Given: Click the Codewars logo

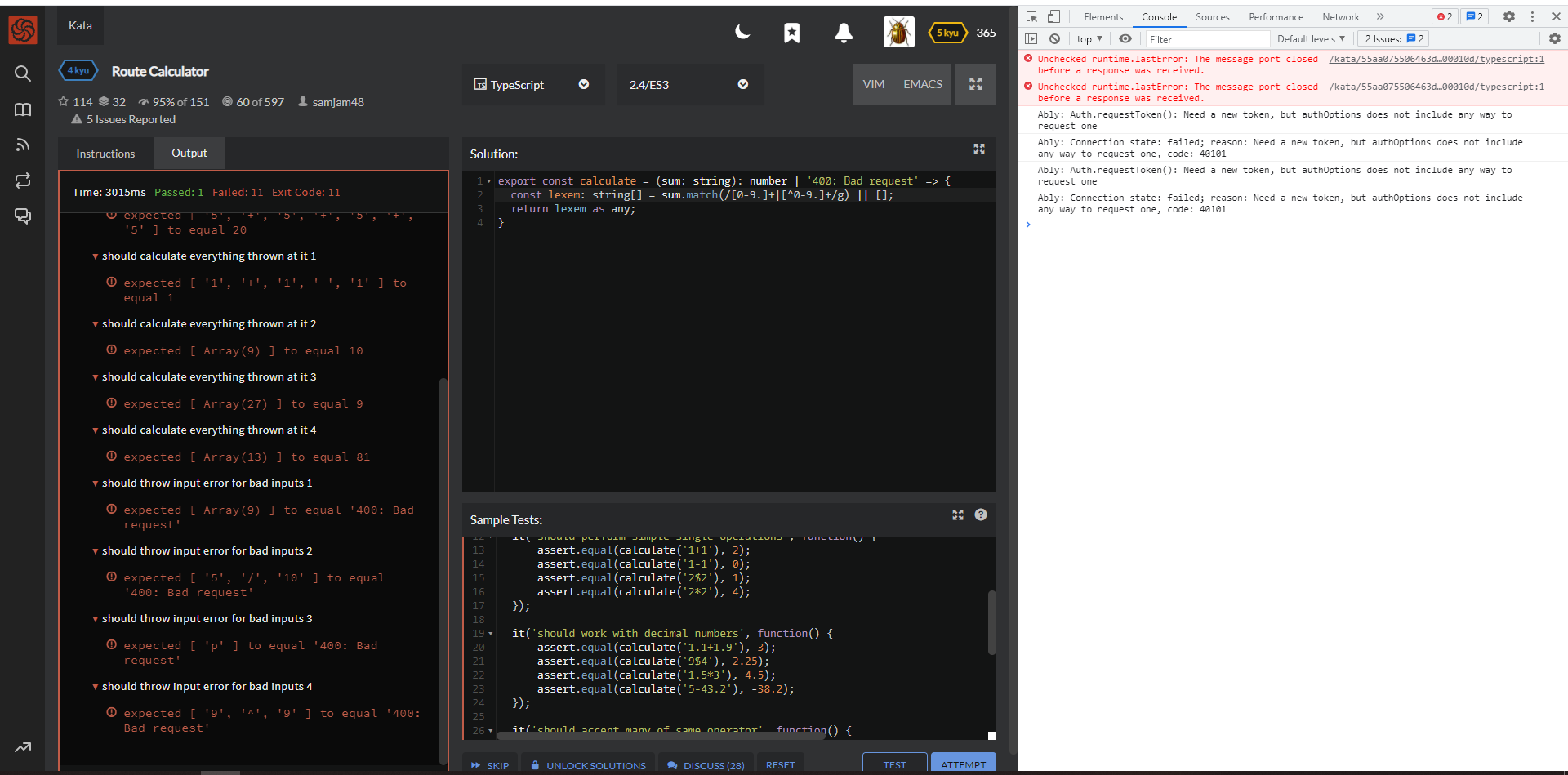Looking at the screenshot, I should pos(23,30).
